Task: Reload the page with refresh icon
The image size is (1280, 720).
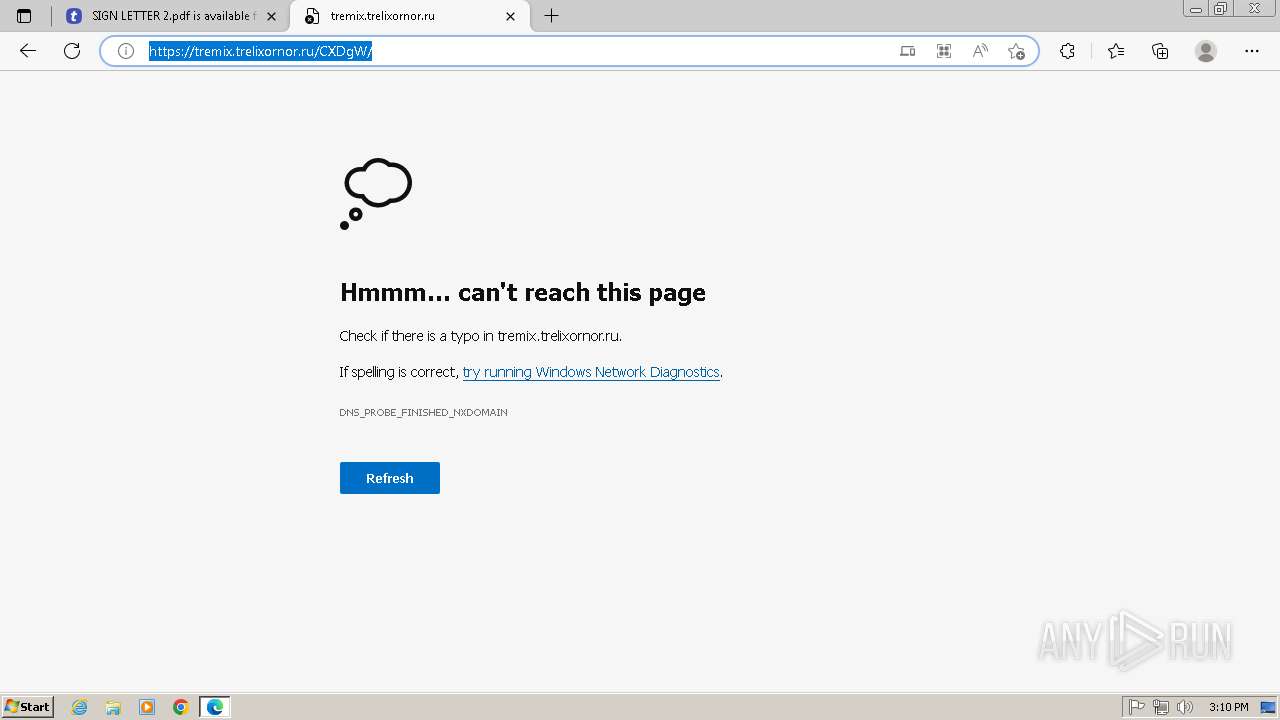Action: point(72,51)
